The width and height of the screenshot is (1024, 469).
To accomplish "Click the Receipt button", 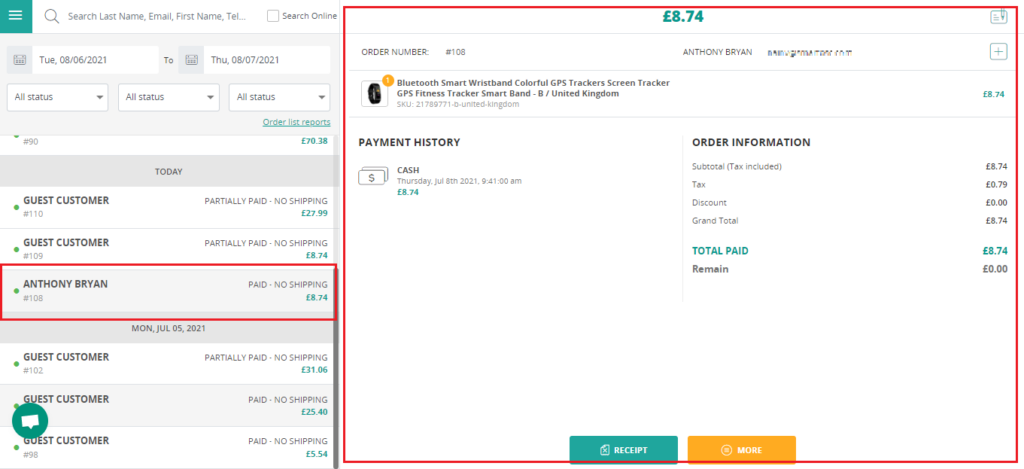I will point(623,450).
